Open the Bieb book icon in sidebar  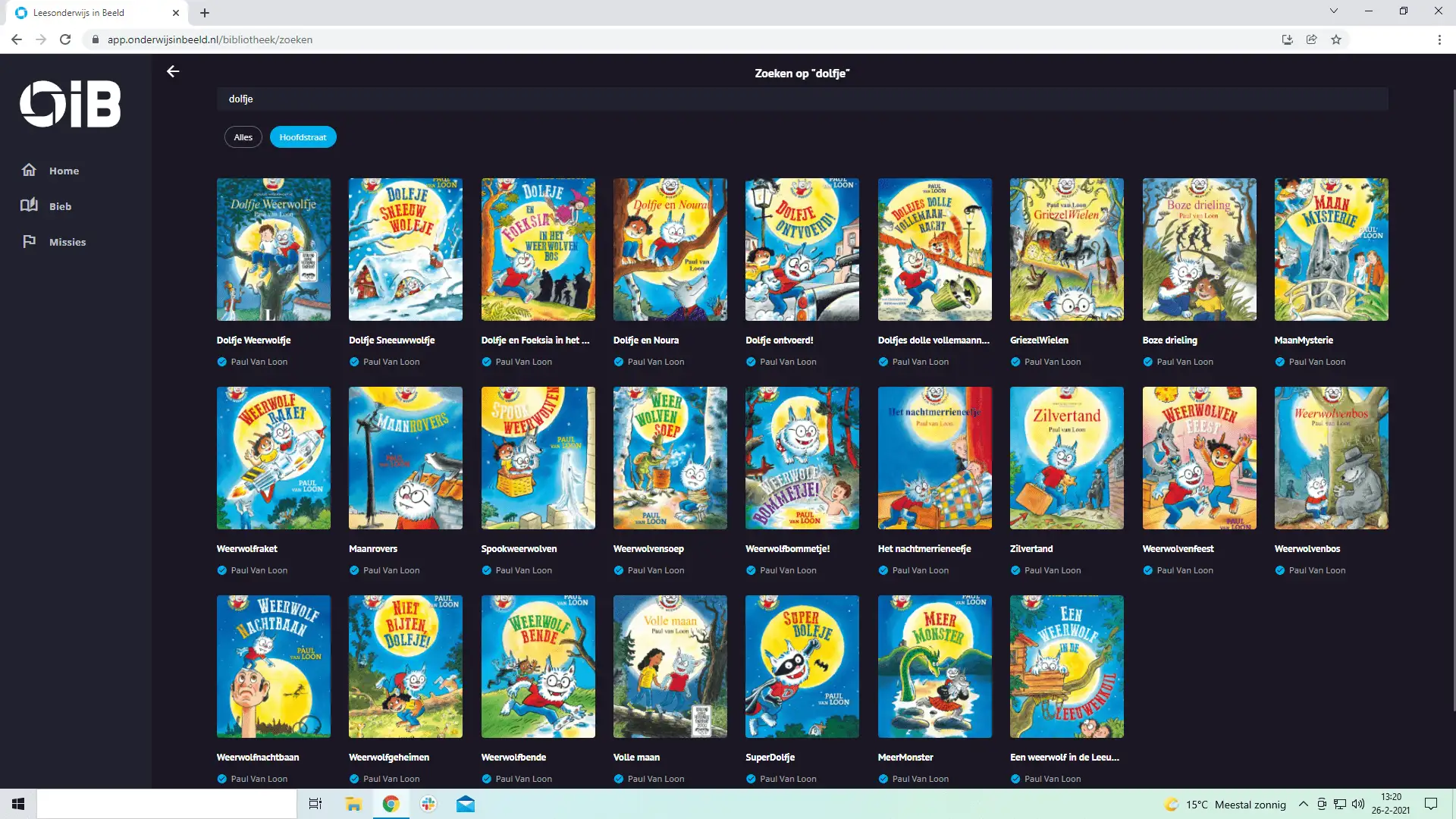tap(29, 206)
